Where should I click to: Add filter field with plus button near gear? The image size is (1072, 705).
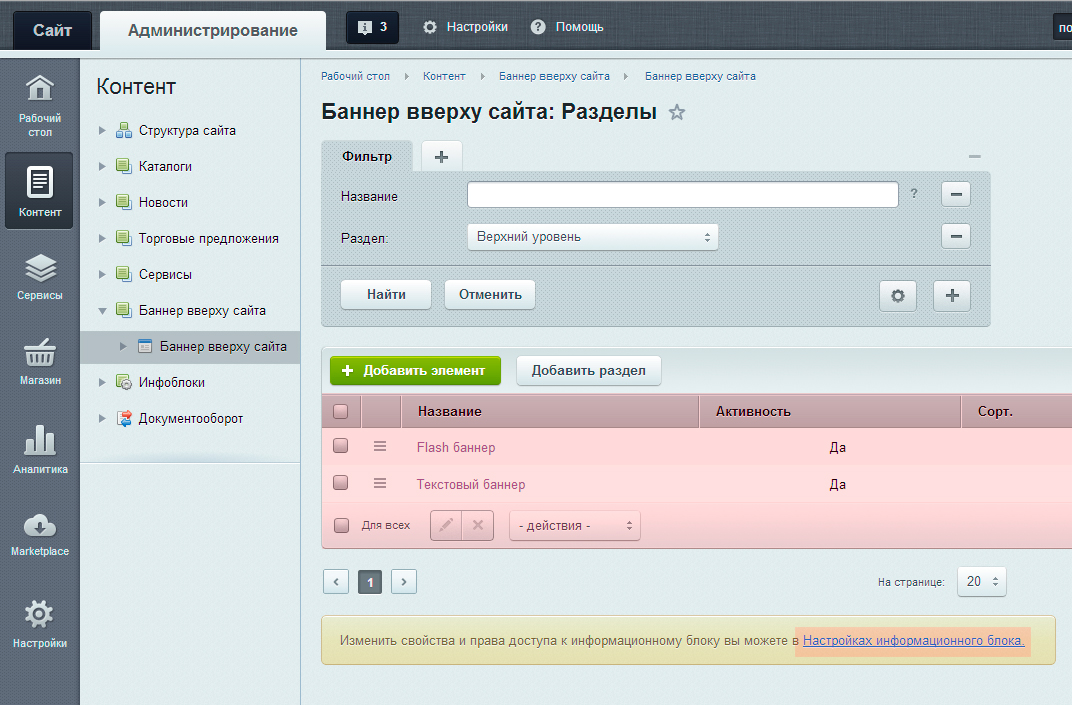click(952, 295)
